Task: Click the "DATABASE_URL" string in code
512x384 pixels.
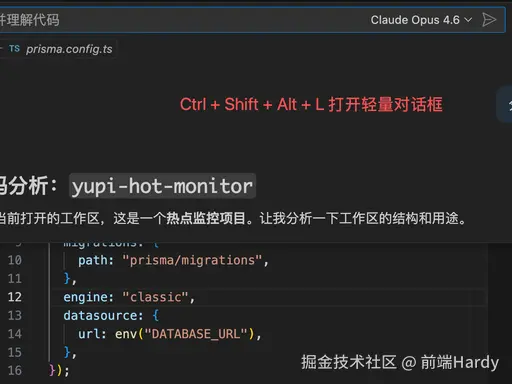Action: click(196, 334)
